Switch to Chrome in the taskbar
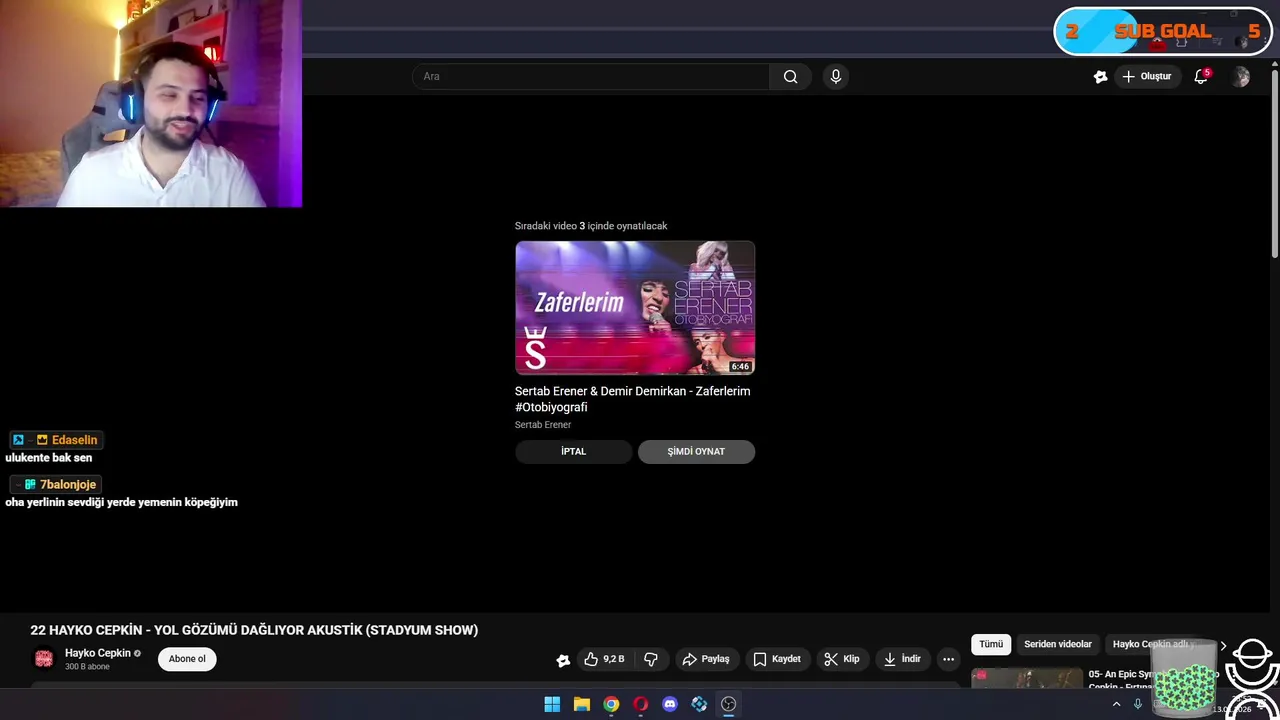1280x720 pixels. pos(611,704)
